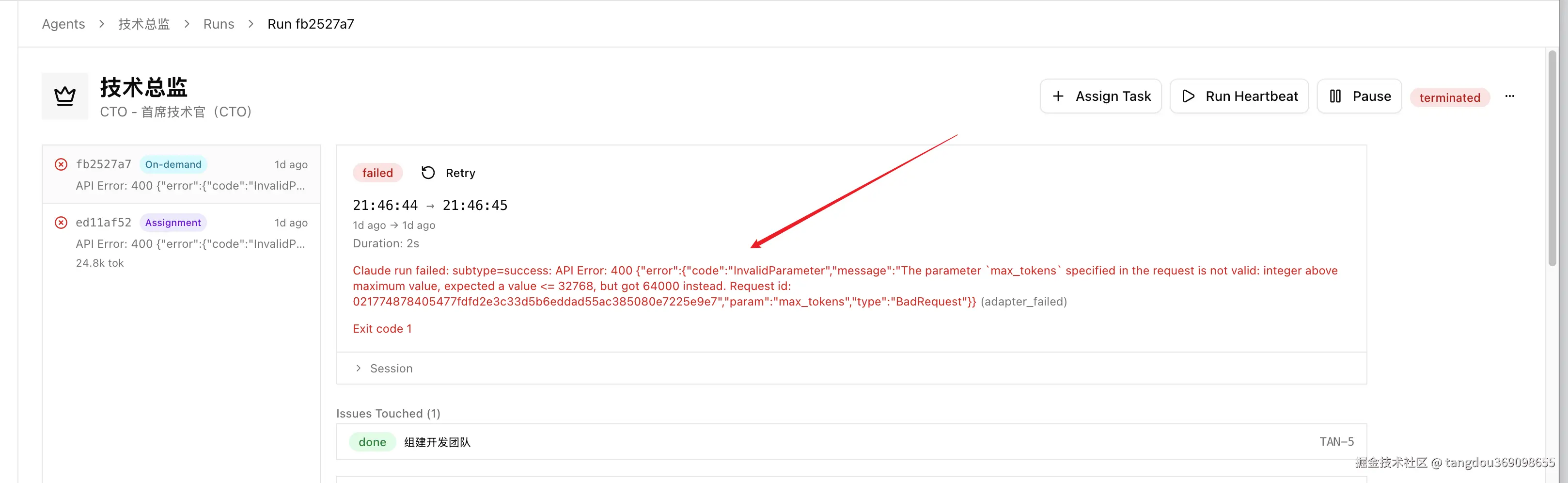Click the play icon for Run Heartbeat
The width and height of the screenshot is (1568, 483).
tap(1188, 96)
